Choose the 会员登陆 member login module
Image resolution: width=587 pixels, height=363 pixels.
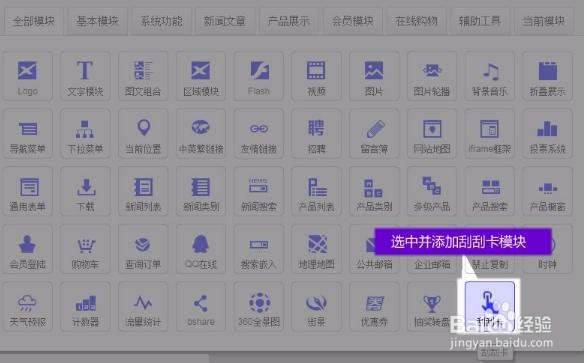pos(28,249)
